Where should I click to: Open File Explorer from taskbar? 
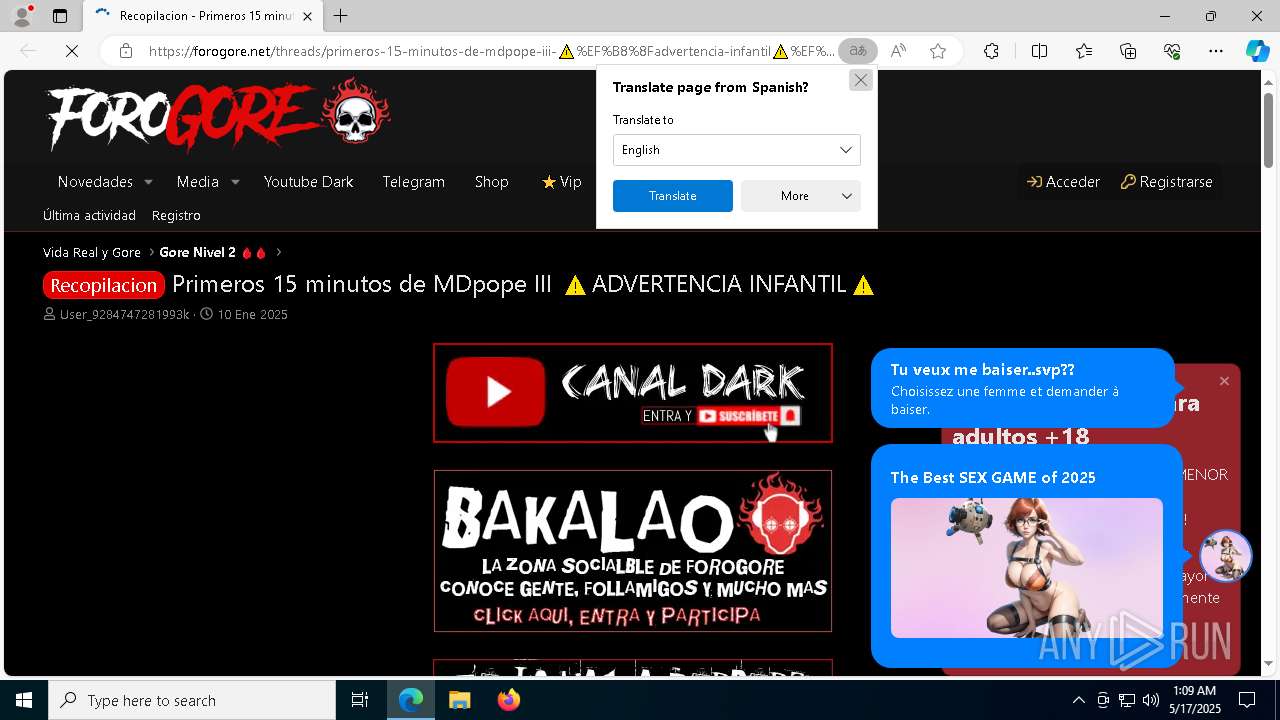459,700
